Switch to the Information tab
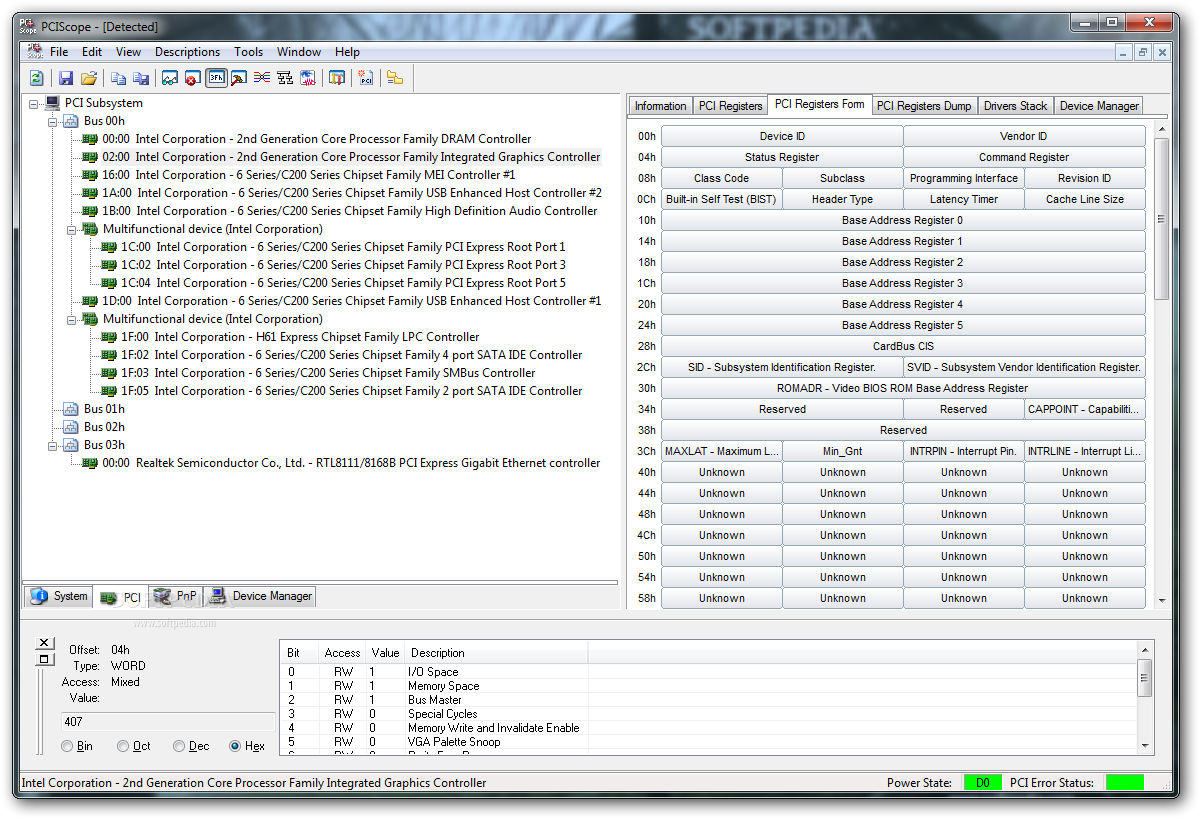The height and width of the screenshot is (819, 1200). tap(660, 106)
